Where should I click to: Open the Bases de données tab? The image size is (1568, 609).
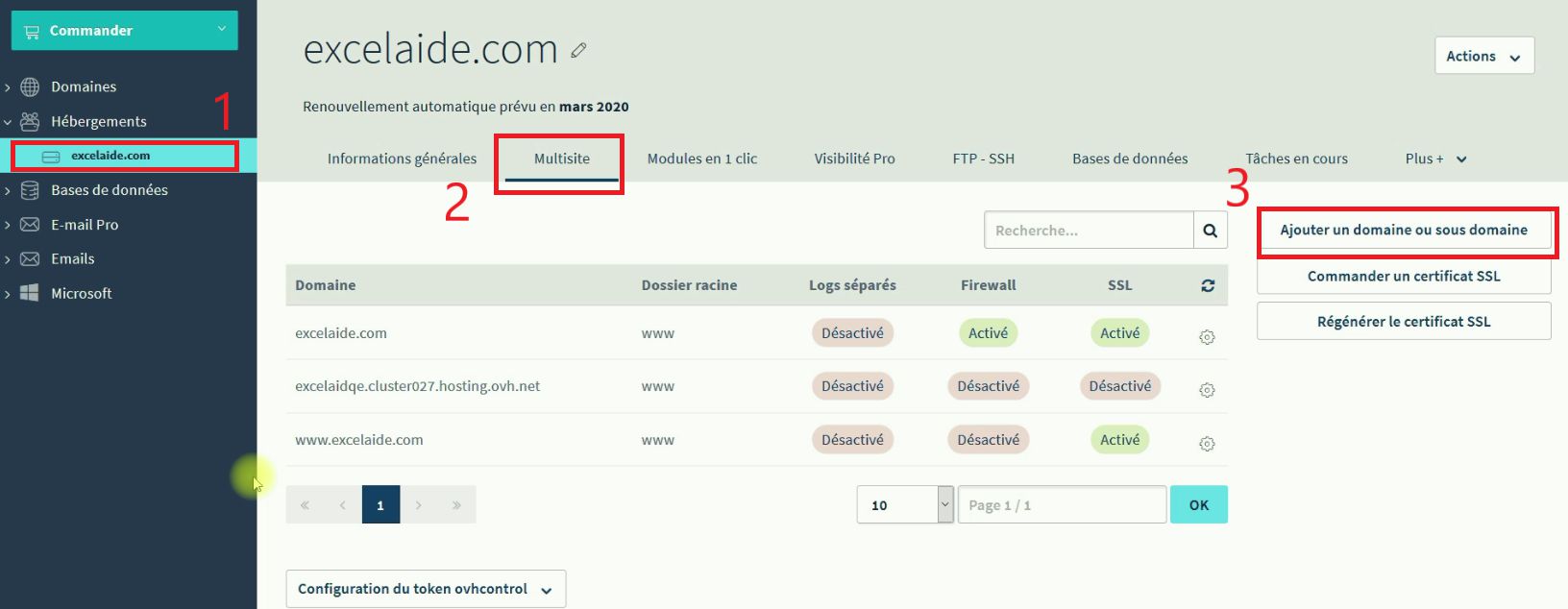click(x=1130, y=158)
